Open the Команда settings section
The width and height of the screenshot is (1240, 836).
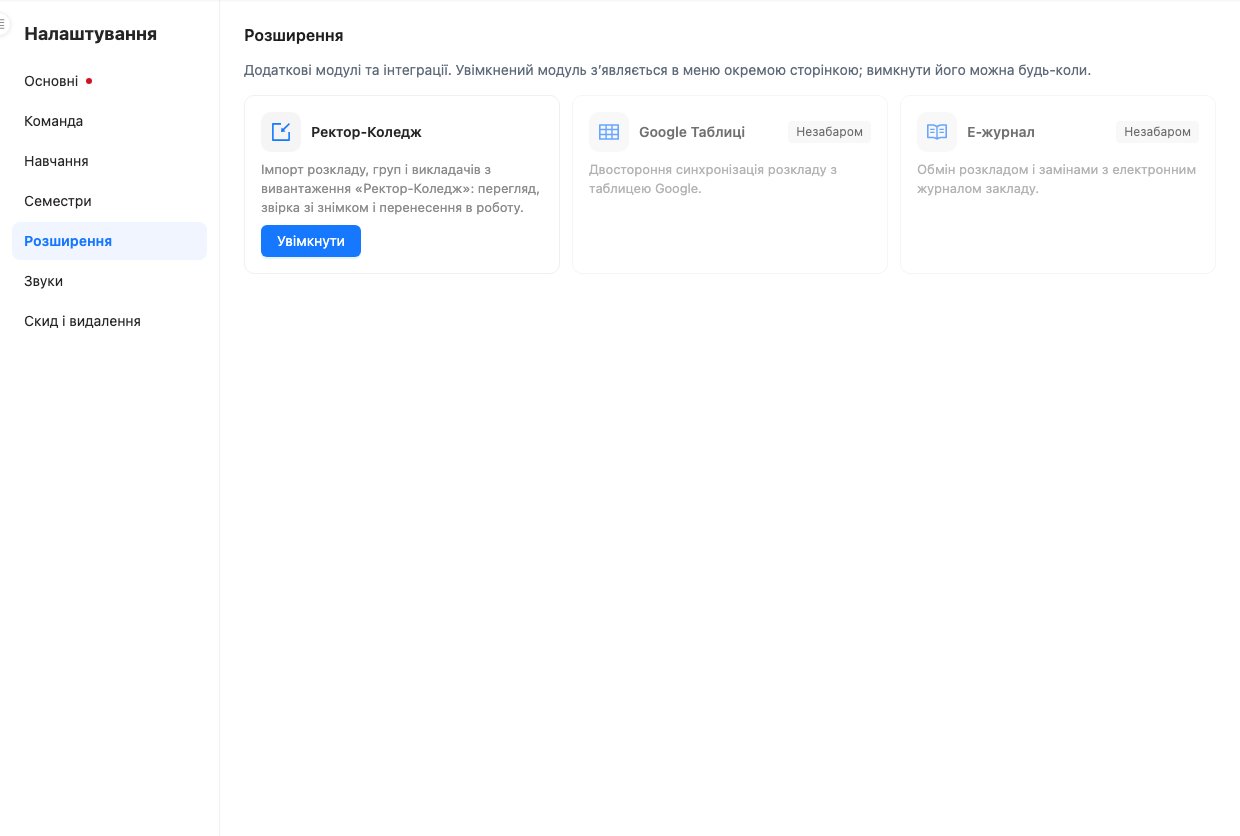click(x=110, y=121)
